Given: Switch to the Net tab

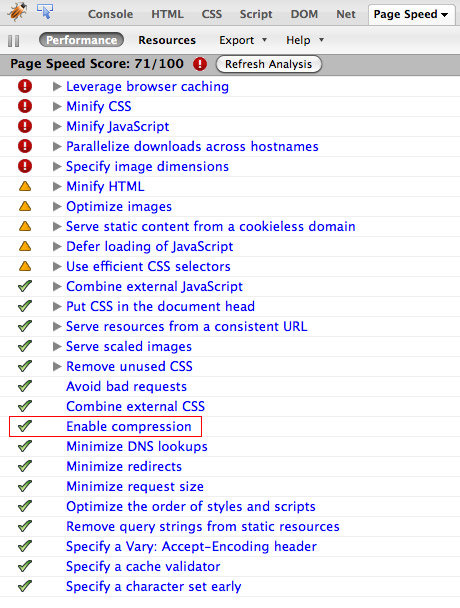Looking at the screenshot, I should (x=346, y=14).
